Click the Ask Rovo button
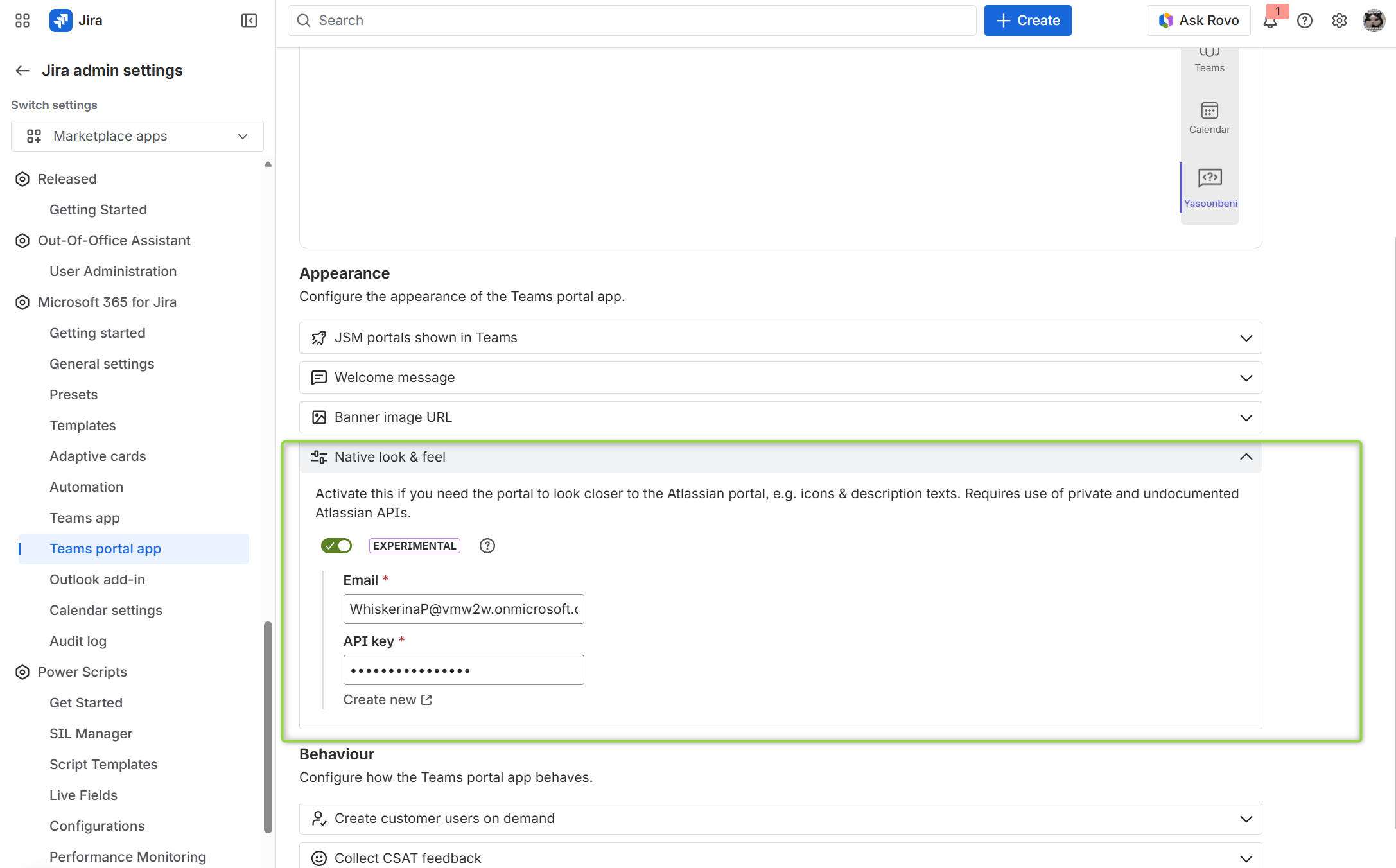 point(1198,21)
